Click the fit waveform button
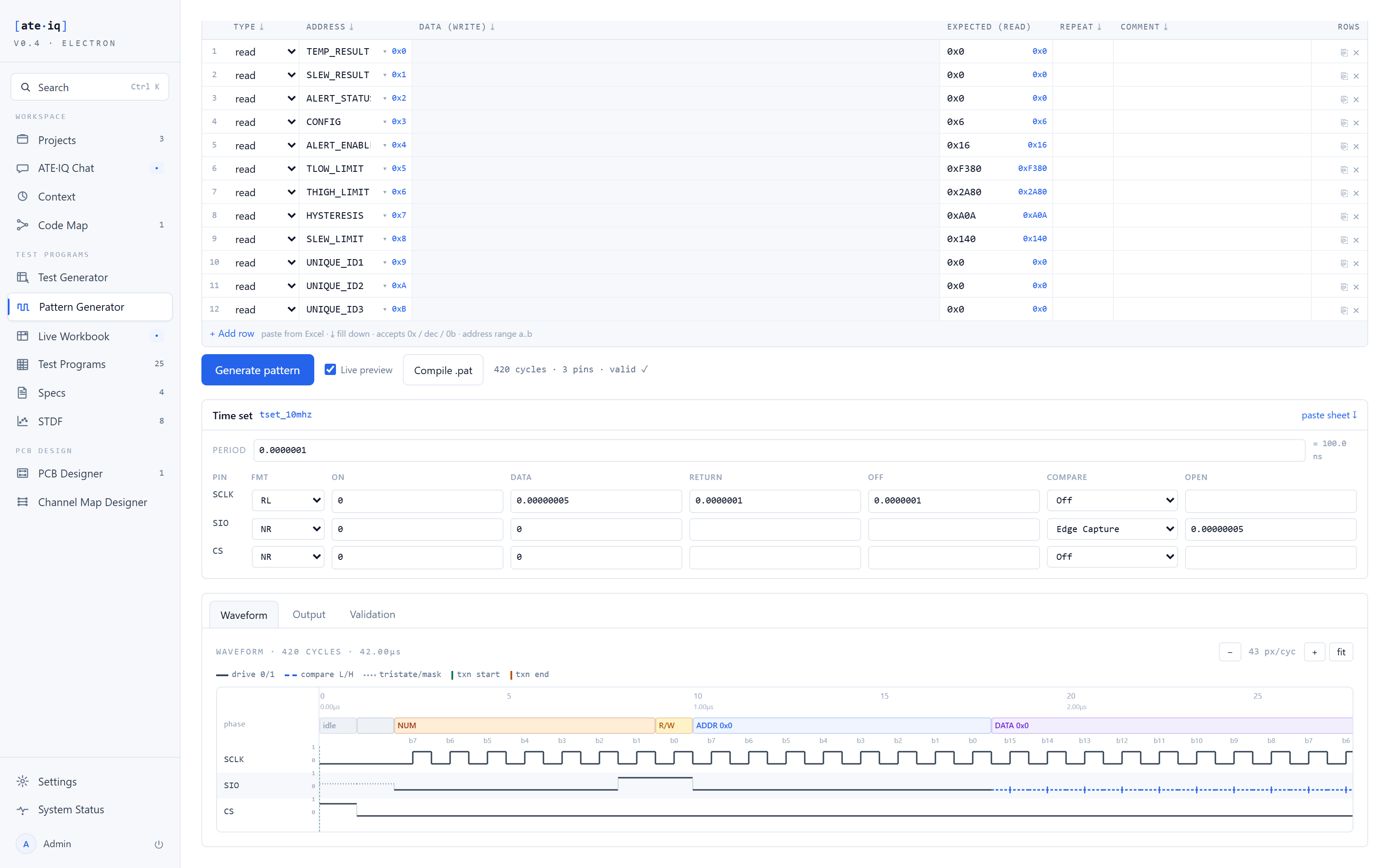Screen dimensions: 1389x868 coord(1341,651)
